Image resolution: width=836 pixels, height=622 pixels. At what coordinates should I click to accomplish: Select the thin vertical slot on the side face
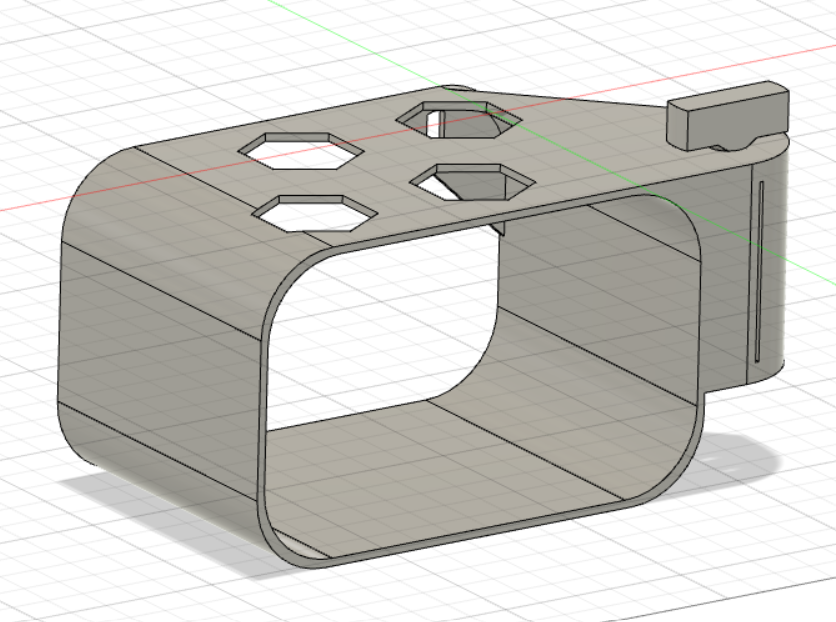(x=760, y=272)
